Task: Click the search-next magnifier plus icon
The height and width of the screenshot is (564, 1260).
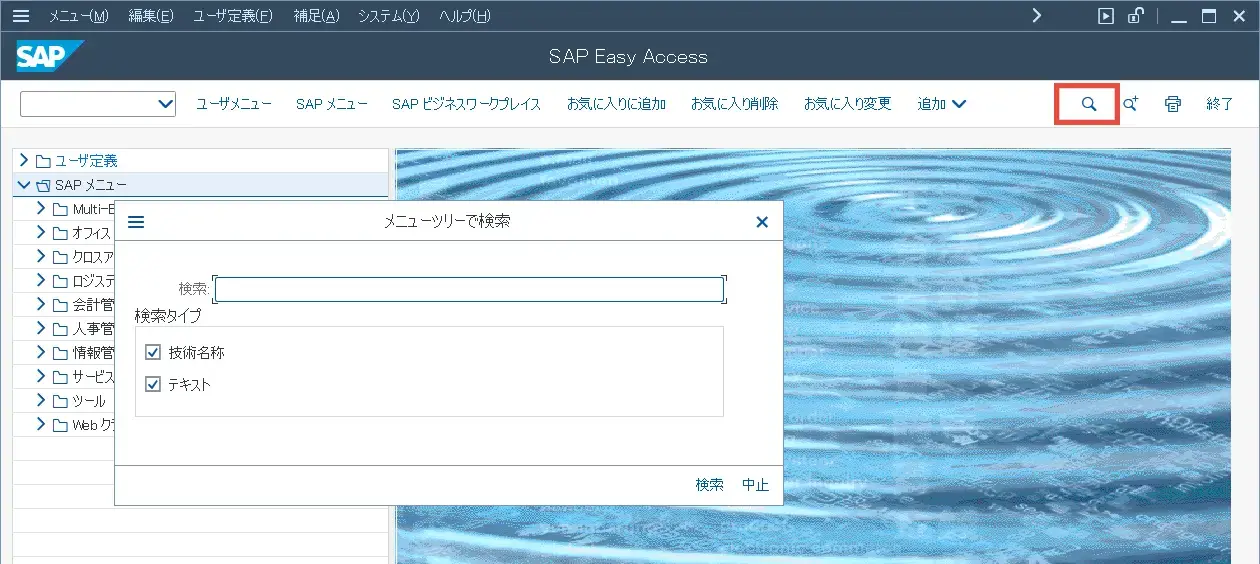Action: point(1130,104)
